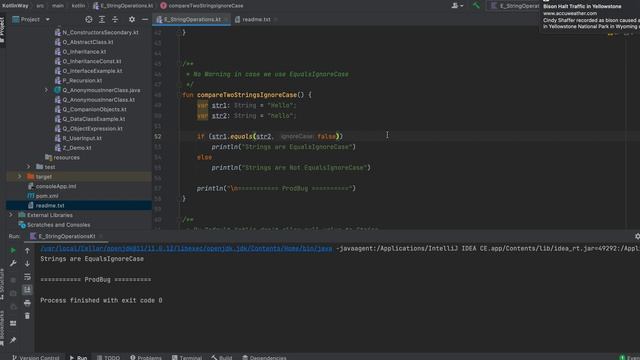Switch to E_StringOperations.kt editor tab
640x360 pixels.
pos(192,19)
